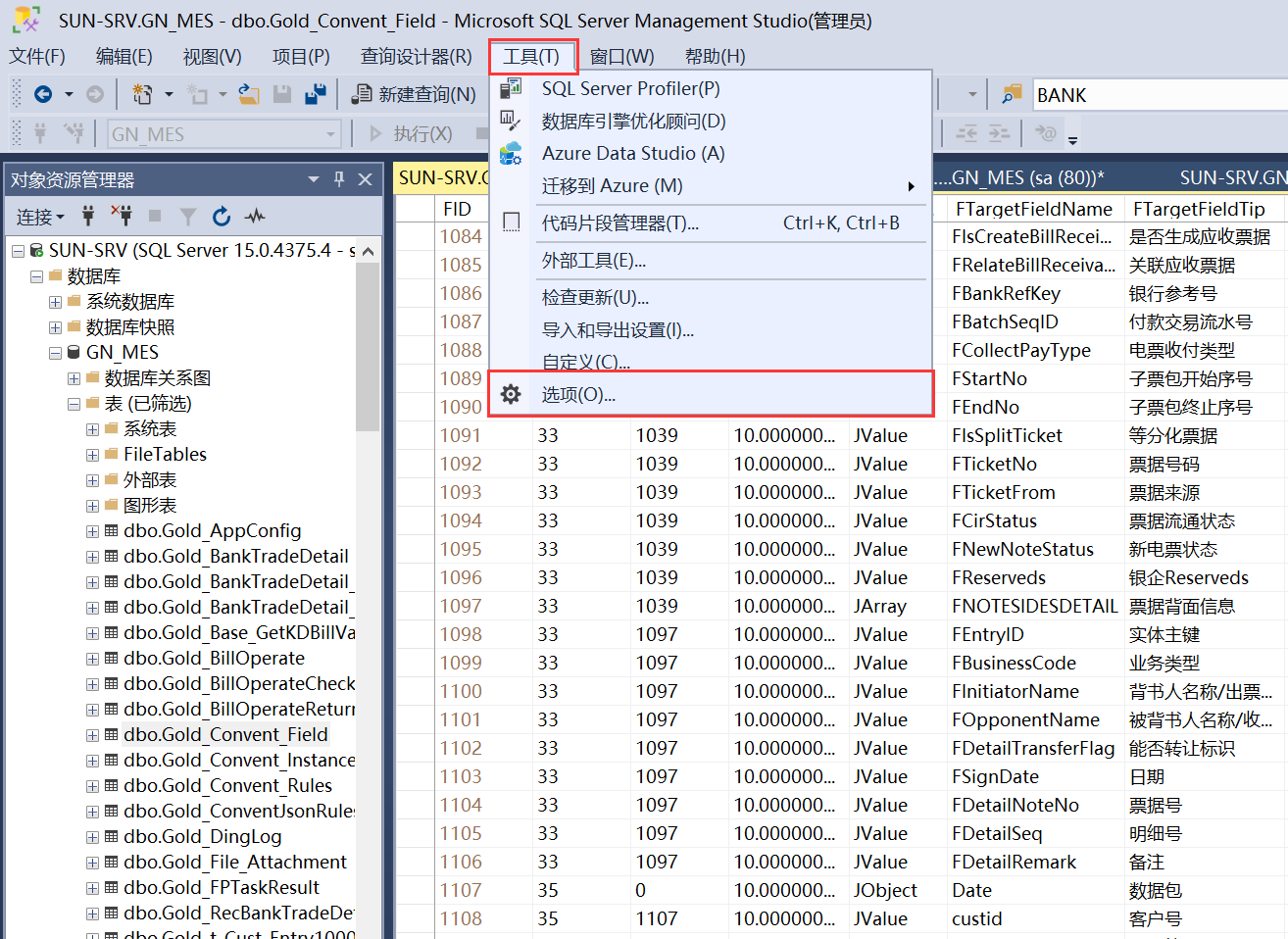1288x939 pixels.
Task: Open the GN_MES database combo box
Action: (223, 133)
